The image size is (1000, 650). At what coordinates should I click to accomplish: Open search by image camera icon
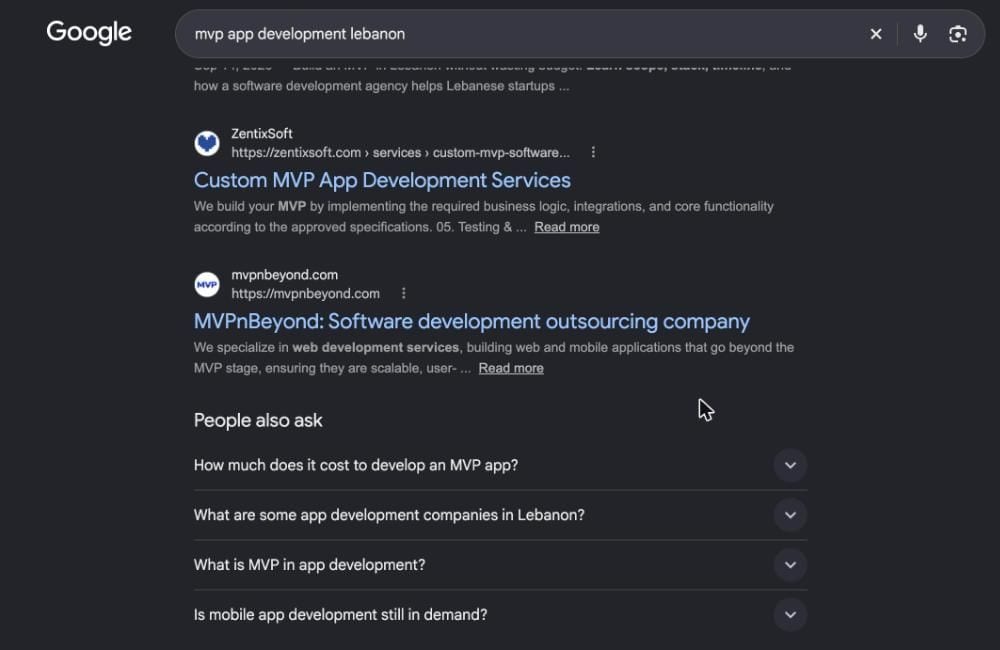tap(957, 34)
